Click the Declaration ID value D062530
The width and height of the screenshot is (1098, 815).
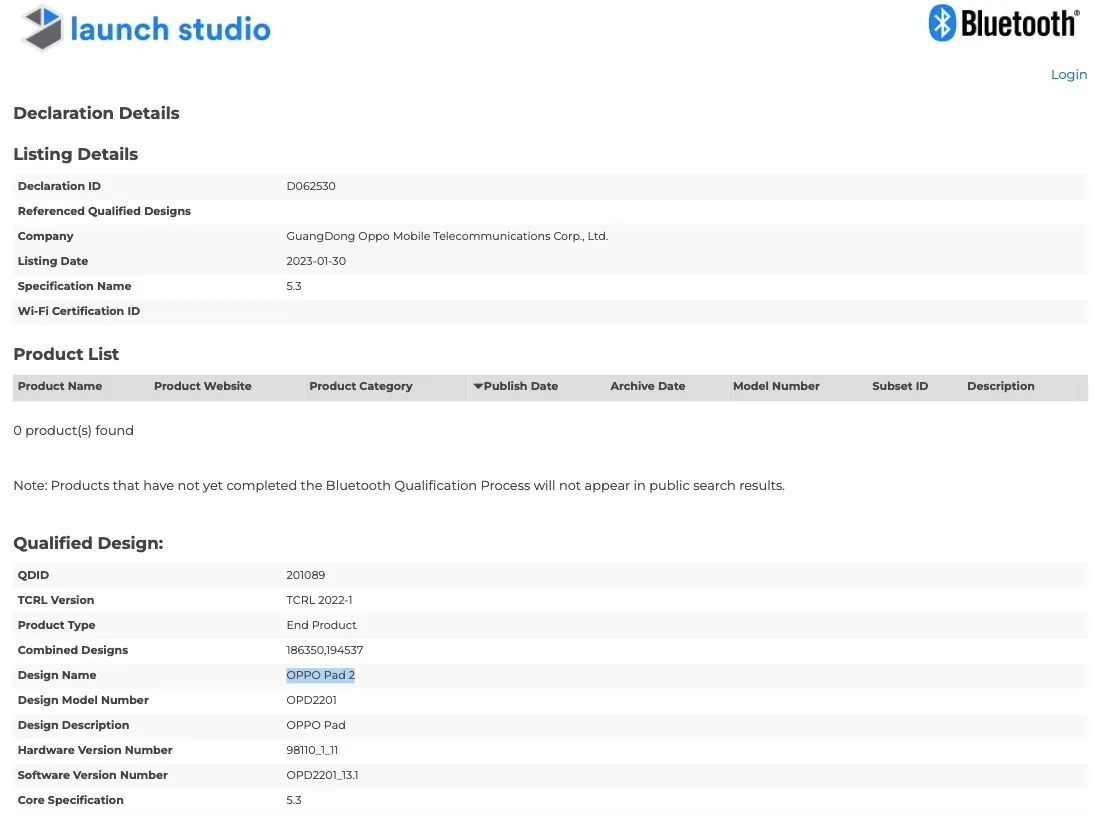pos(311,186)
